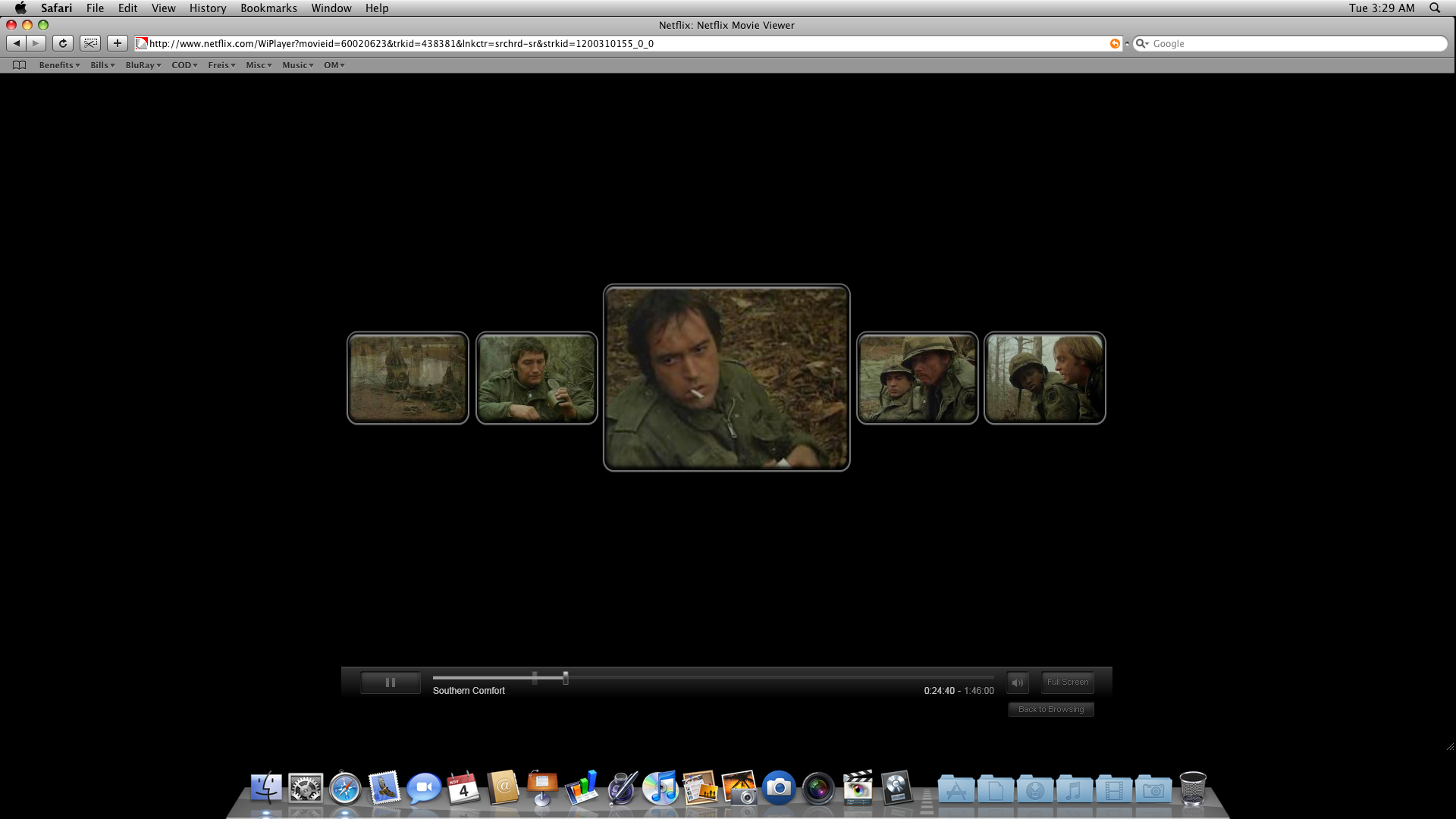
Task: Click Back to Browsing
Action: tap(1050, 709)
